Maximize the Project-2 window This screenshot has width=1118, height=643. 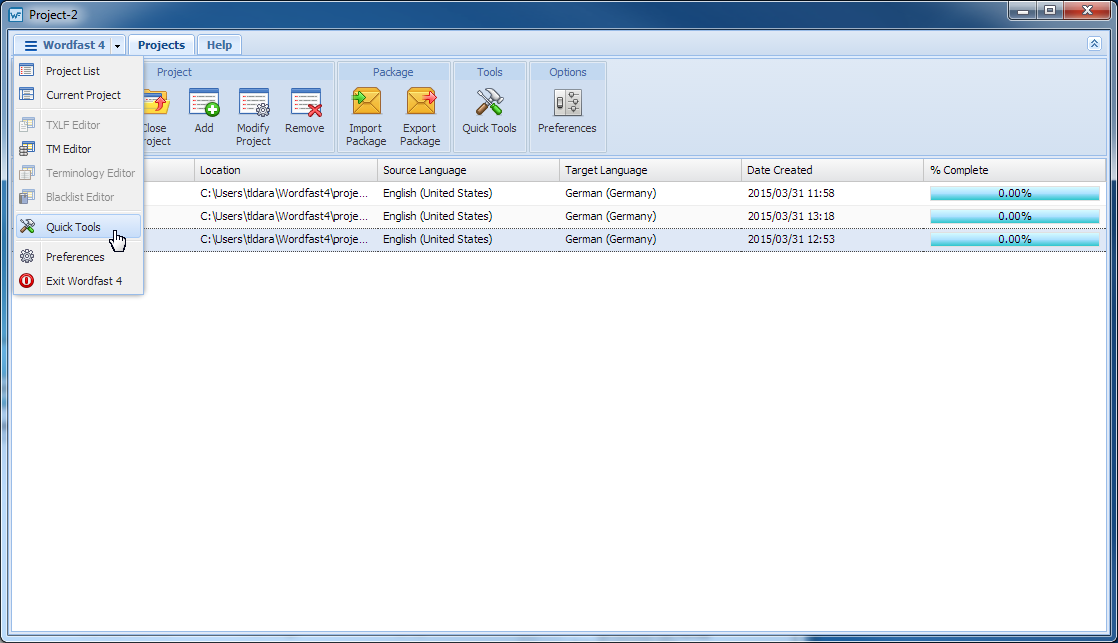pos(1050,10)
